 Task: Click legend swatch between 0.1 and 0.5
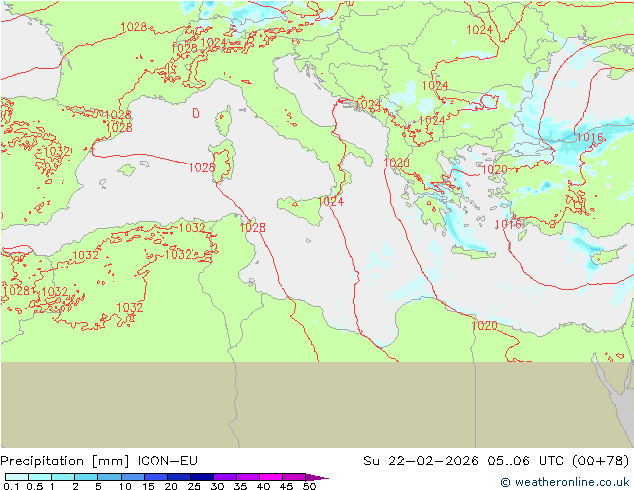pyautogui.click(x=17, y=477)
